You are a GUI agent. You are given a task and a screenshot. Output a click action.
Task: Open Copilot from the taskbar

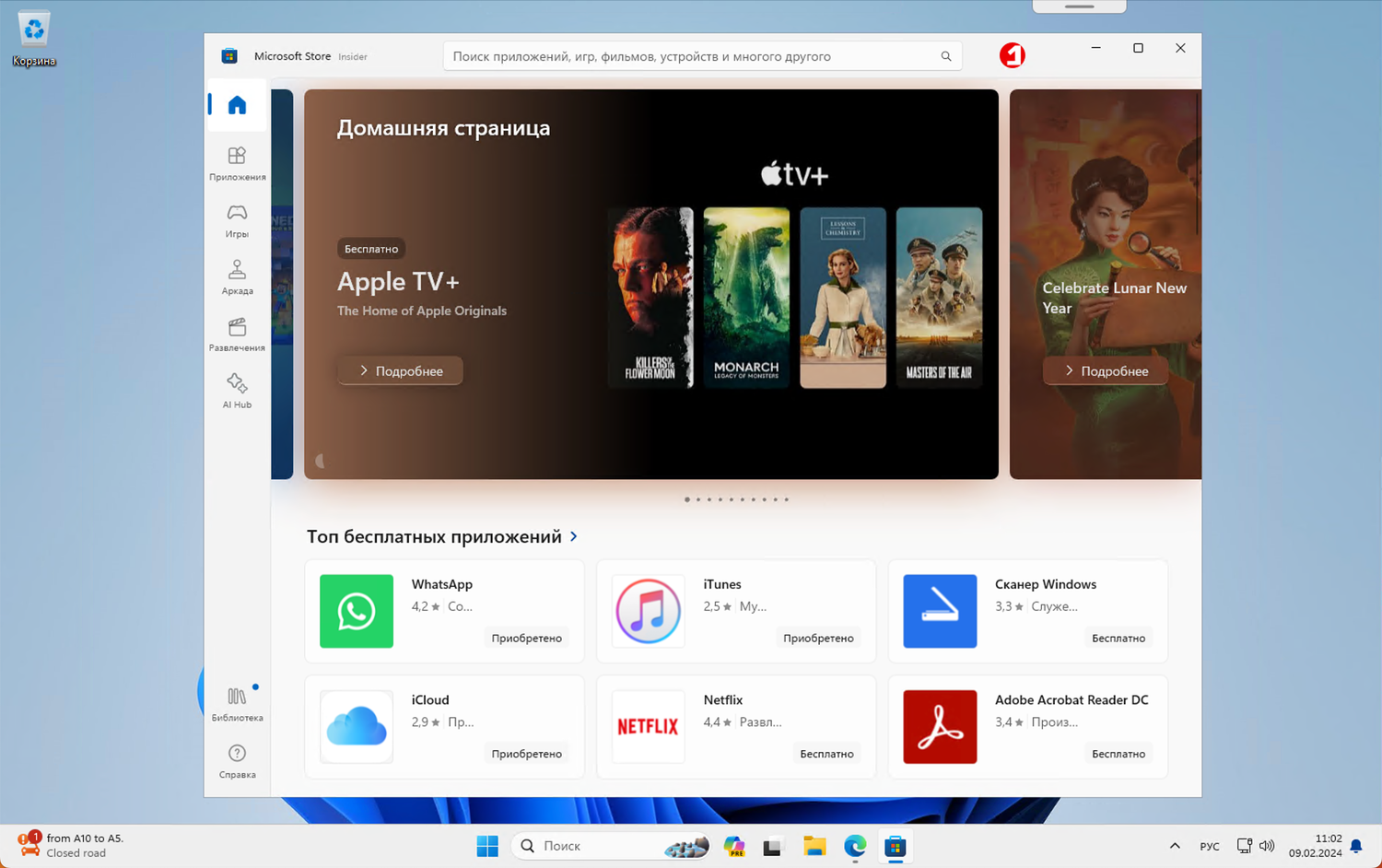[734, 846]
